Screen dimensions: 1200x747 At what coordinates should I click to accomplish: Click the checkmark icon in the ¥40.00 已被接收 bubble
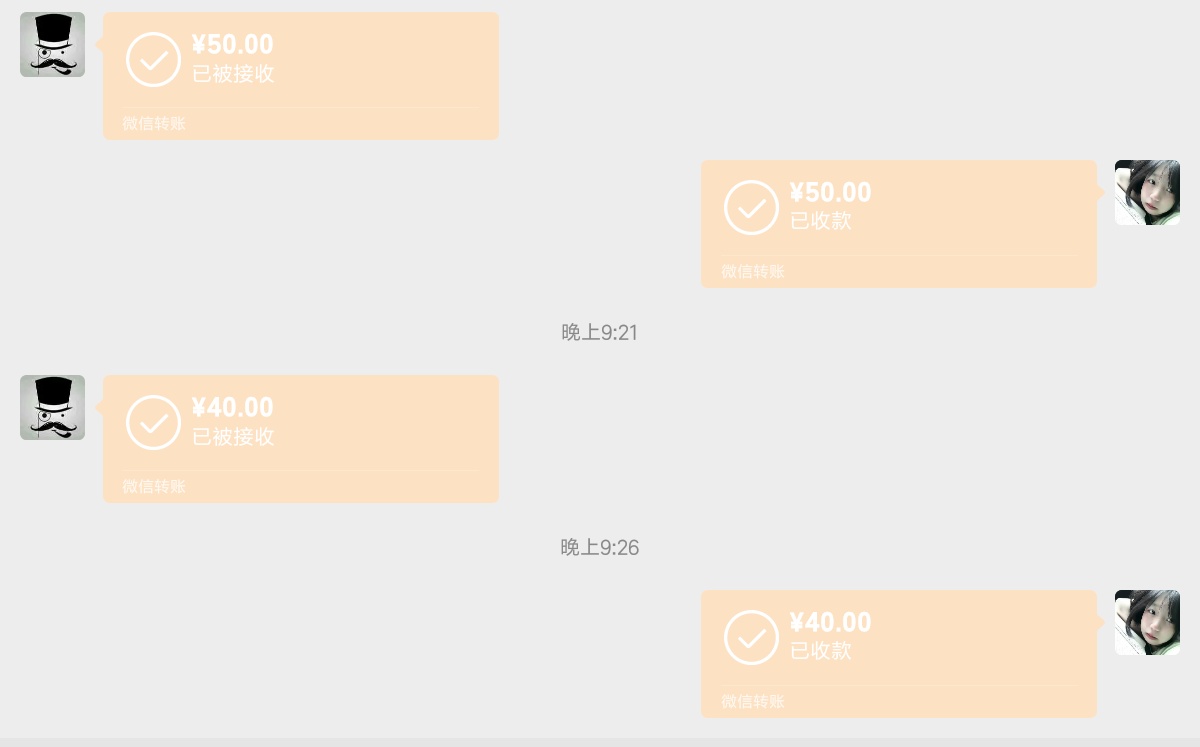pos(153,422)
